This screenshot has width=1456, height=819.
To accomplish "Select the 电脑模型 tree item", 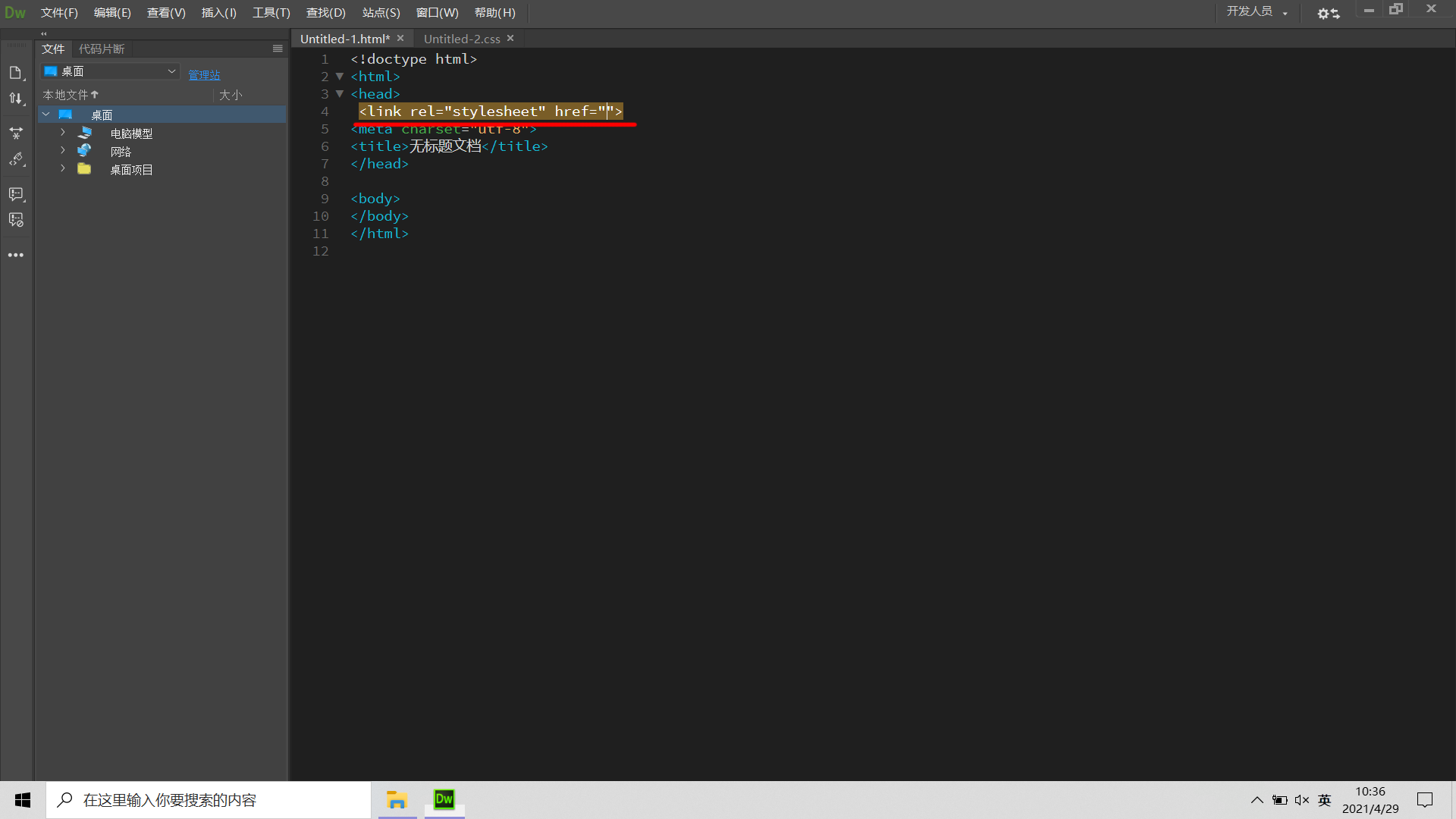I will [x=131, y=133].
